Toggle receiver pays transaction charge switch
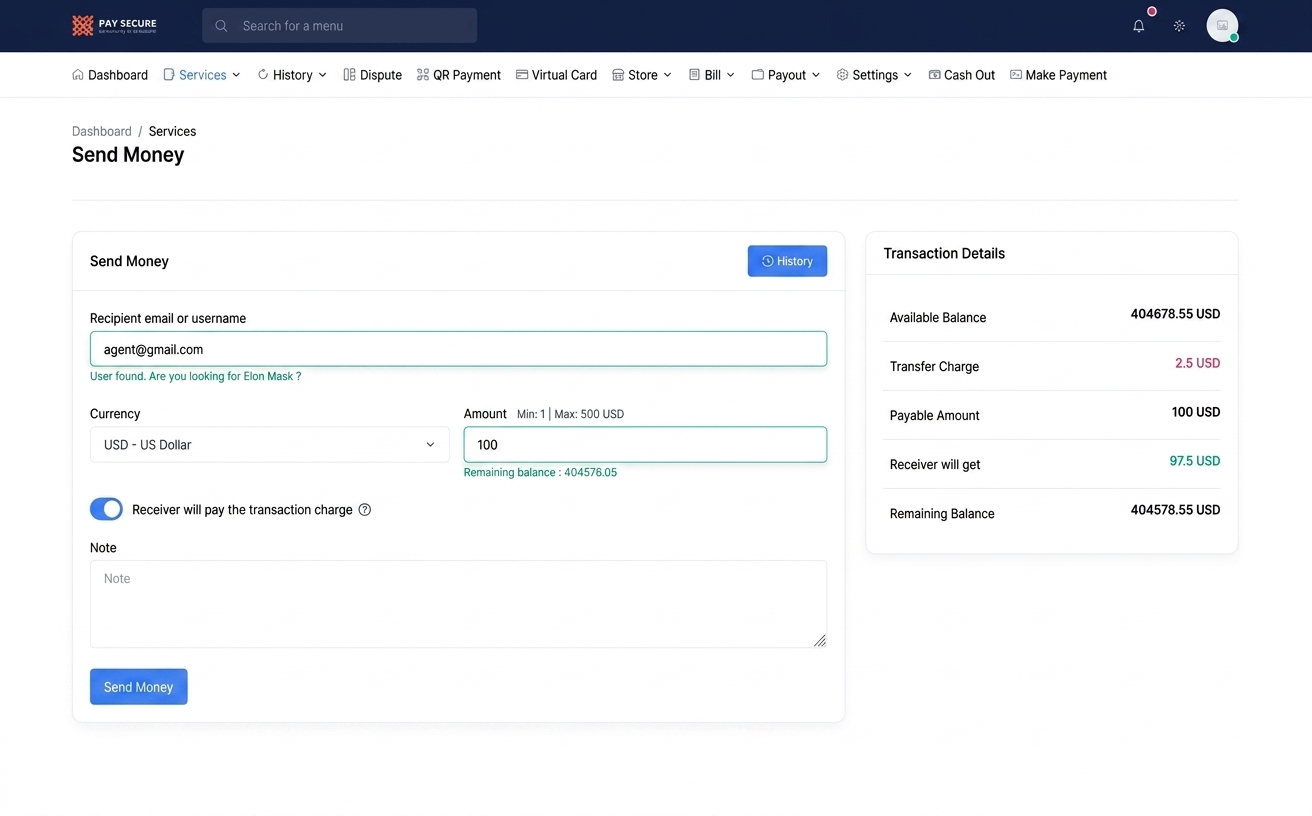Screen dimensions: 1312x816 pos(107,510)
